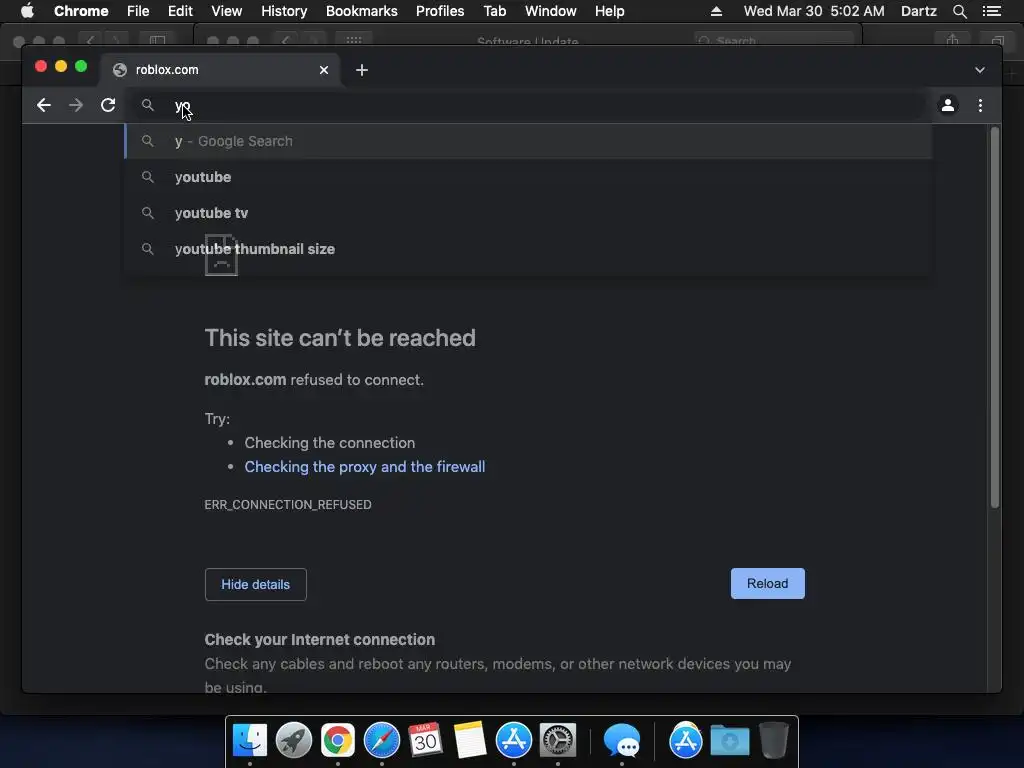Select the roblox.com tab
This screenshot has width=1024, height=768.
click(x=219, y=70)
